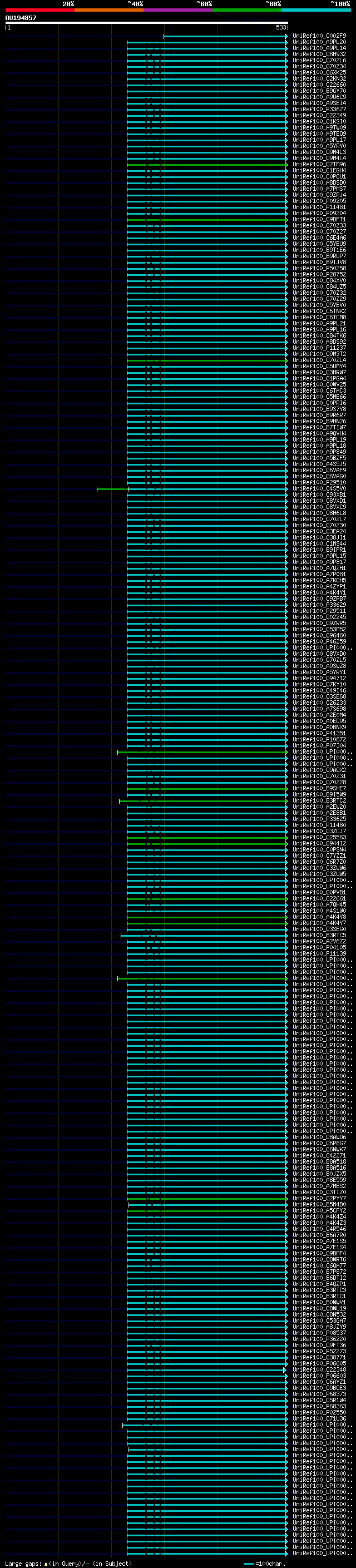Click the UniRef100_C1MS44 label
The height and width of the screenshot is (1568, 356).
(x=319, y=543)
